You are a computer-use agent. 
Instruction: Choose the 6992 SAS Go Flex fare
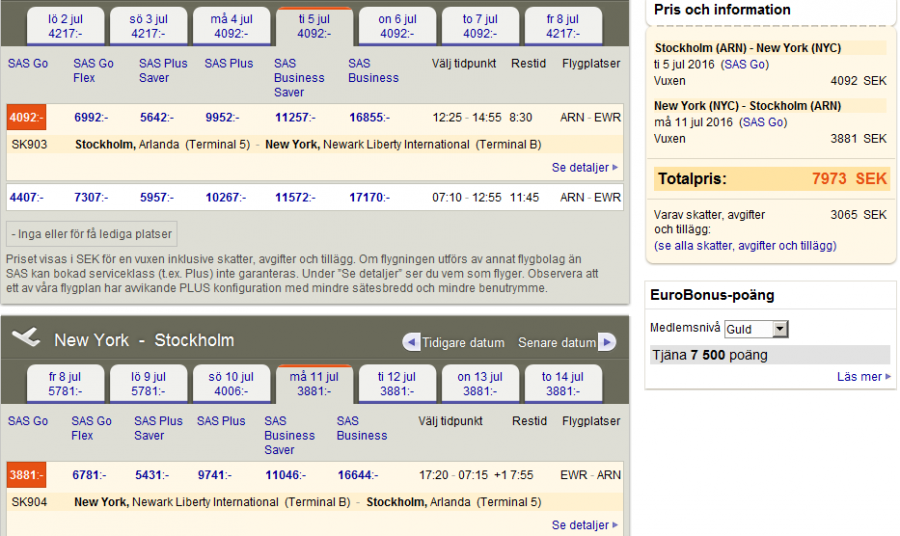(x=91, y=117)
